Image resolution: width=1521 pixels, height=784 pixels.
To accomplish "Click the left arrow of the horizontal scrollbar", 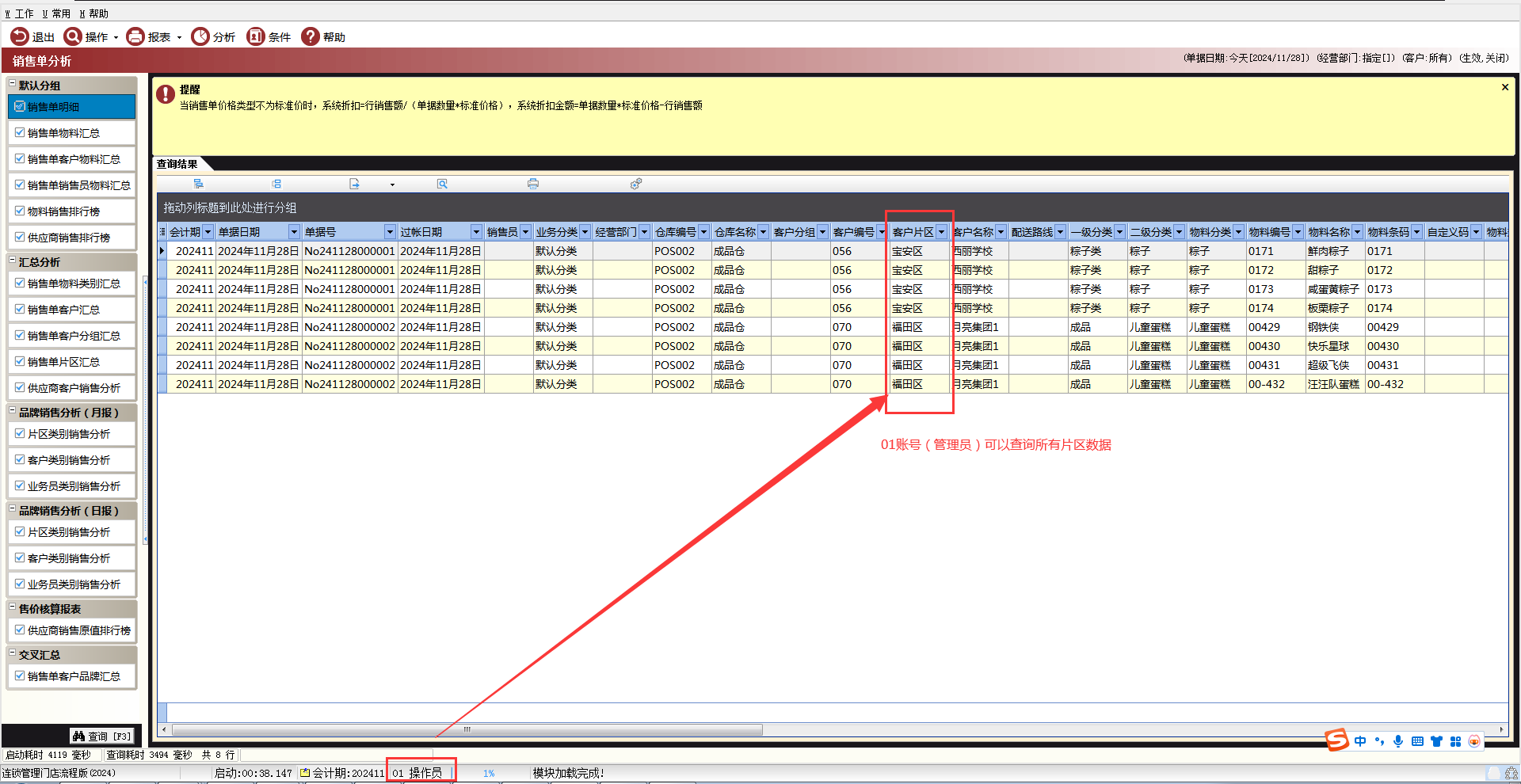I will click(x=164, y=729).
